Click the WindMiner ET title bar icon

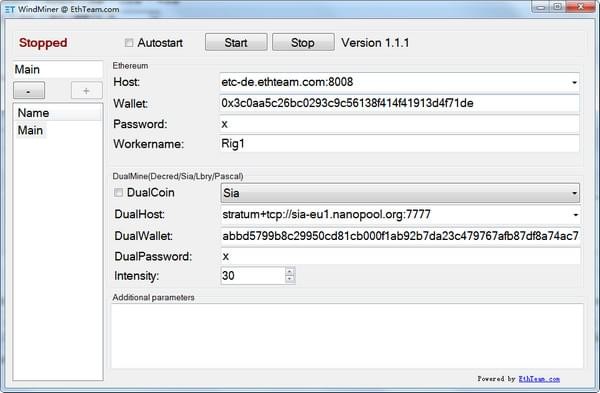click(10, 9)
